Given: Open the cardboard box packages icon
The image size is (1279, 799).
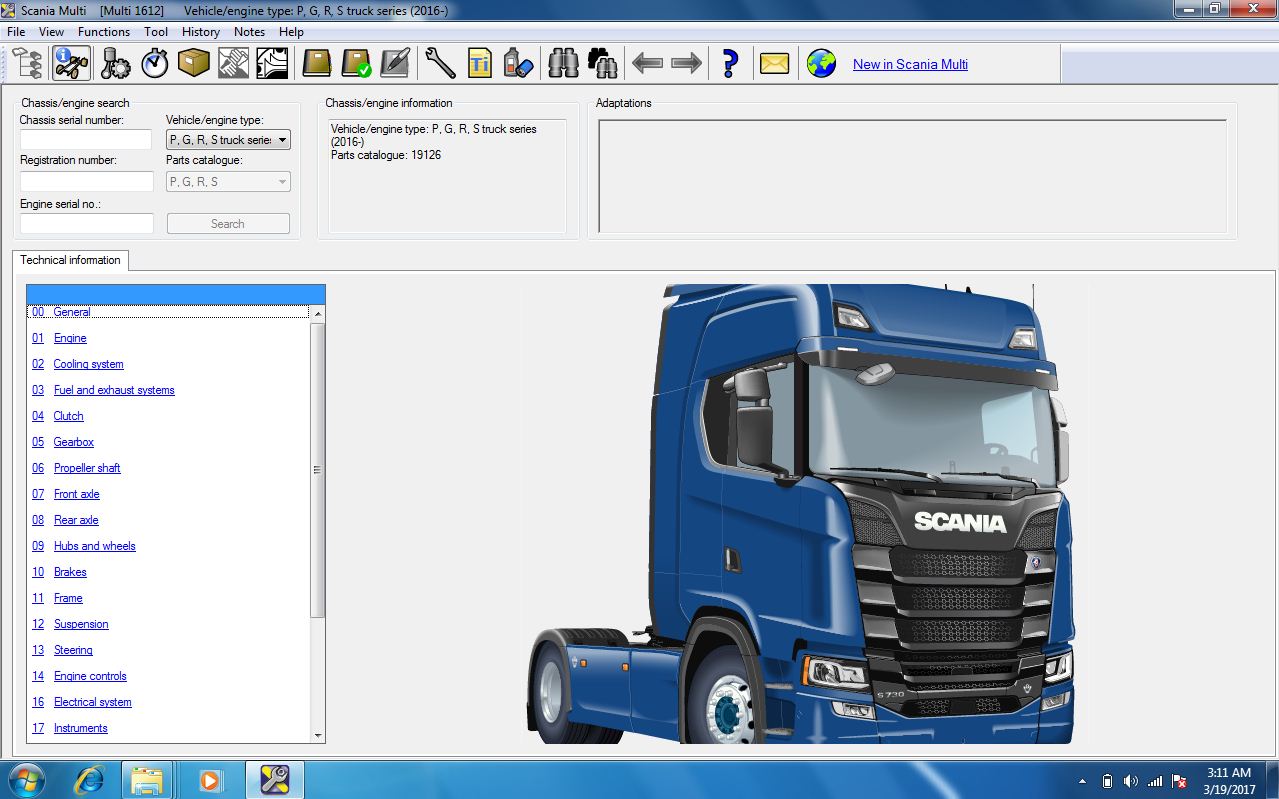Looking at the screenshot, I should coord(193,64).
